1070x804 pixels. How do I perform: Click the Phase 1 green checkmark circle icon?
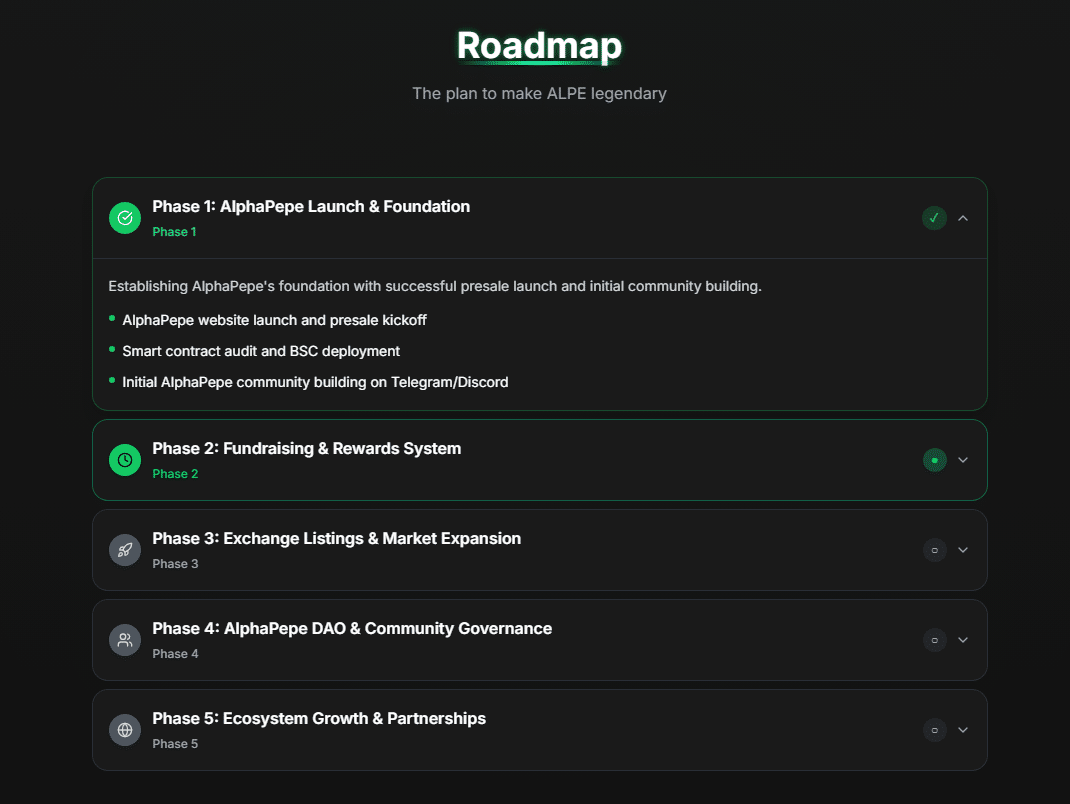(125, 218)
